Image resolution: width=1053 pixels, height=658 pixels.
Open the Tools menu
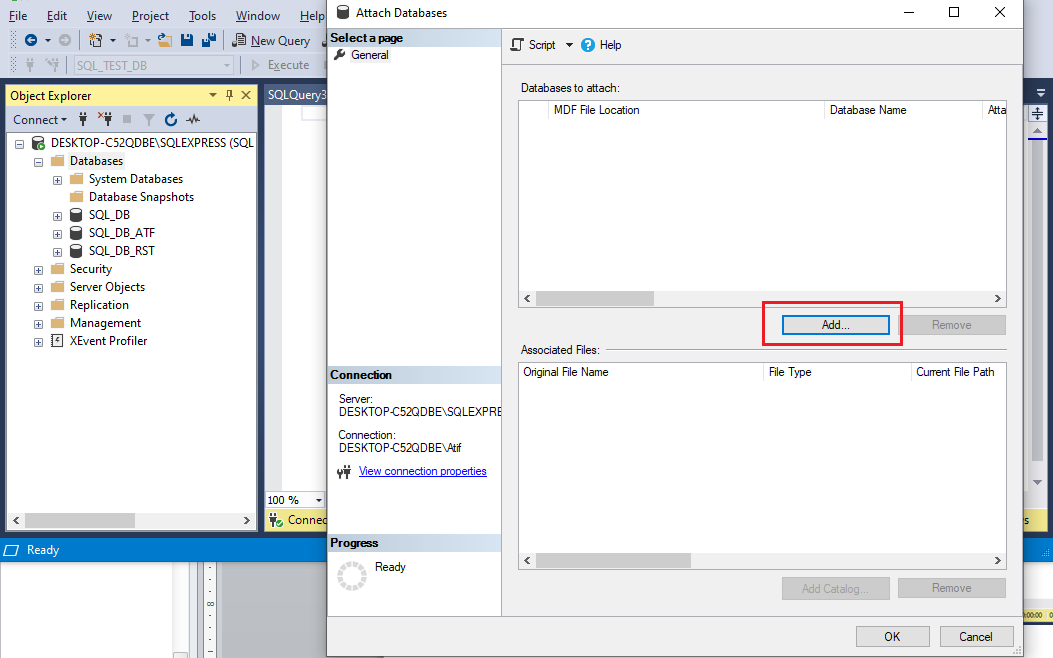(202, 15)
